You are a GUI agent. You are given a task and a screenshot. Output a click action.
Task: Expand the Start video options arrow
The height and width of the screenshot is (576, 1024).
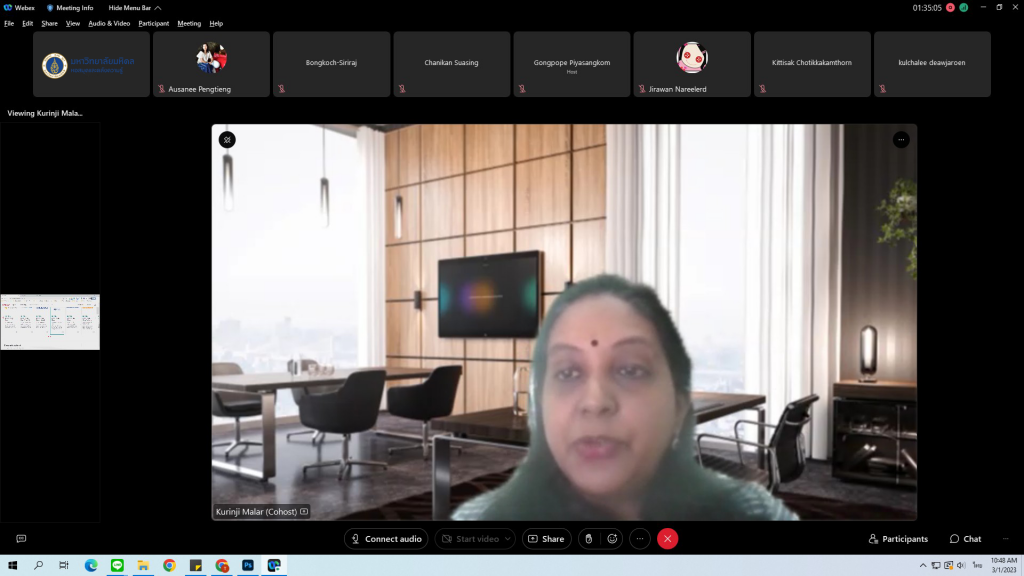click(508, 539)
